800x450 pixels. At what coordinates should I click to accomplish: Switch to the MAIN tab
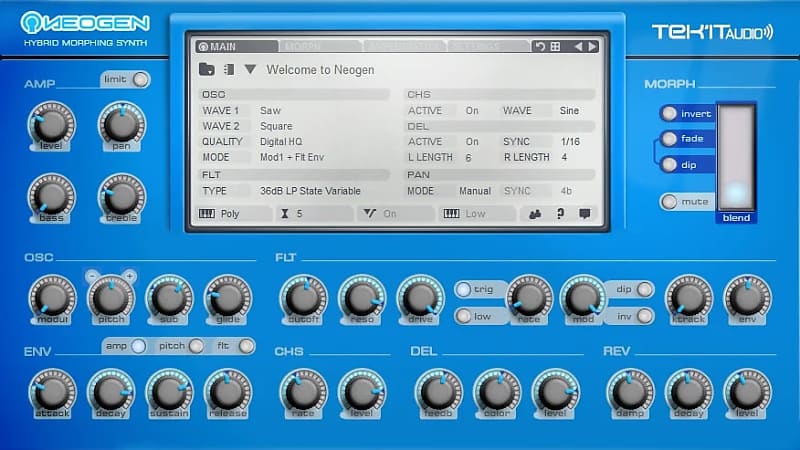tap(237, 46)
